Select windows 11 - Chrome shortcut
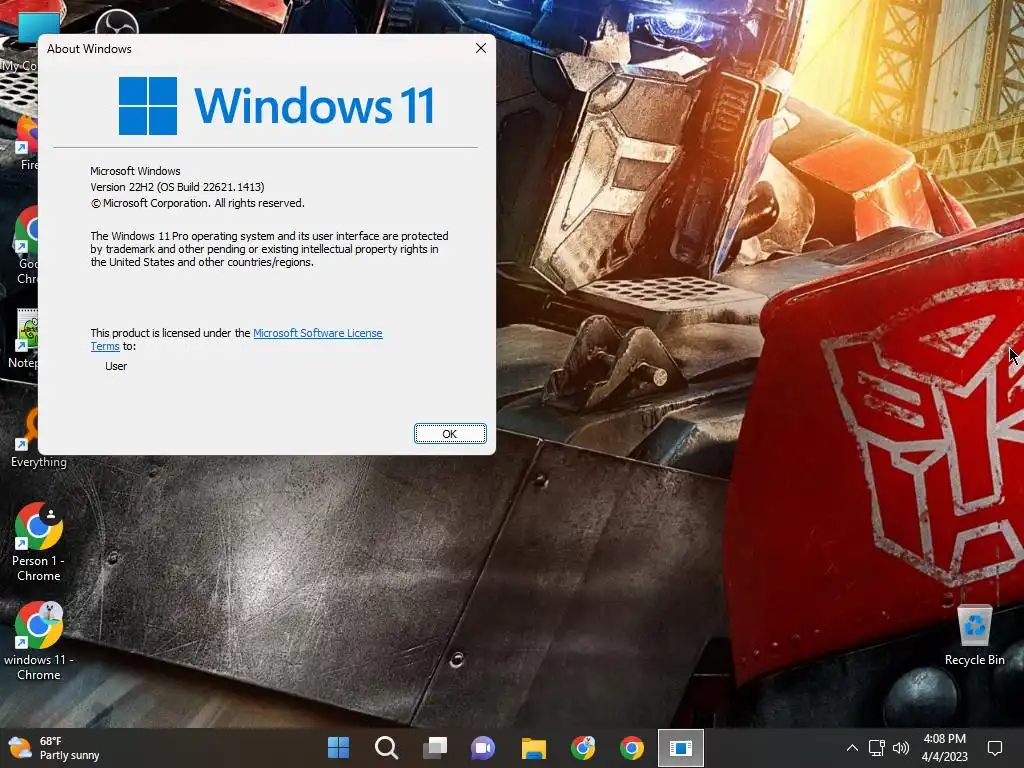This screenshot has height=768, width=1024. pos(39,641)
